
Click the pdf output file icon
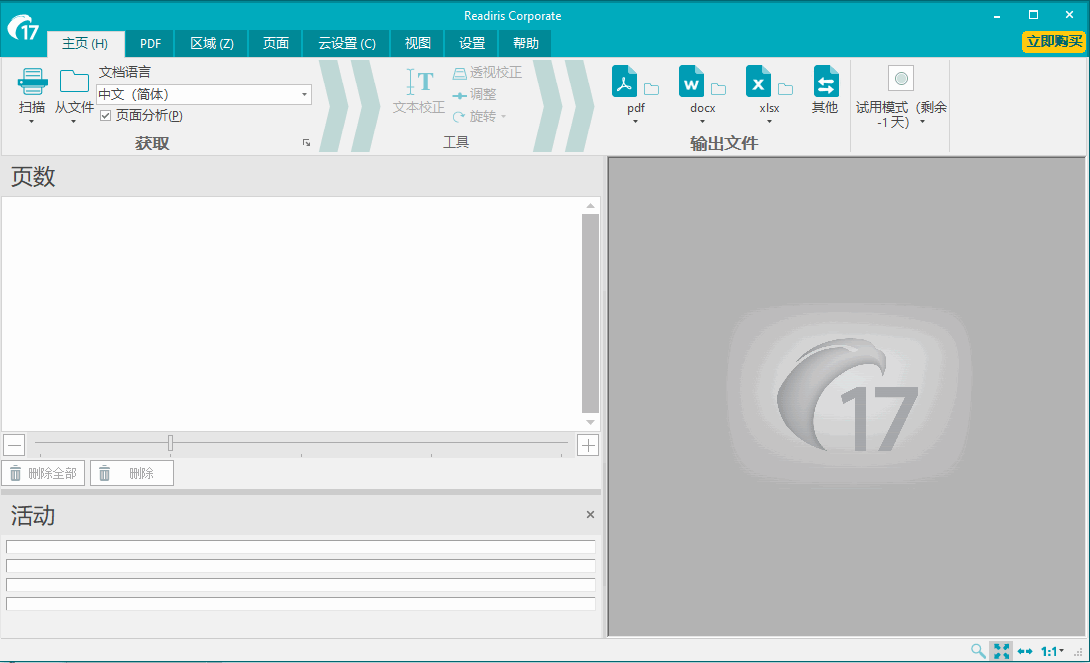tap(624, 82)
